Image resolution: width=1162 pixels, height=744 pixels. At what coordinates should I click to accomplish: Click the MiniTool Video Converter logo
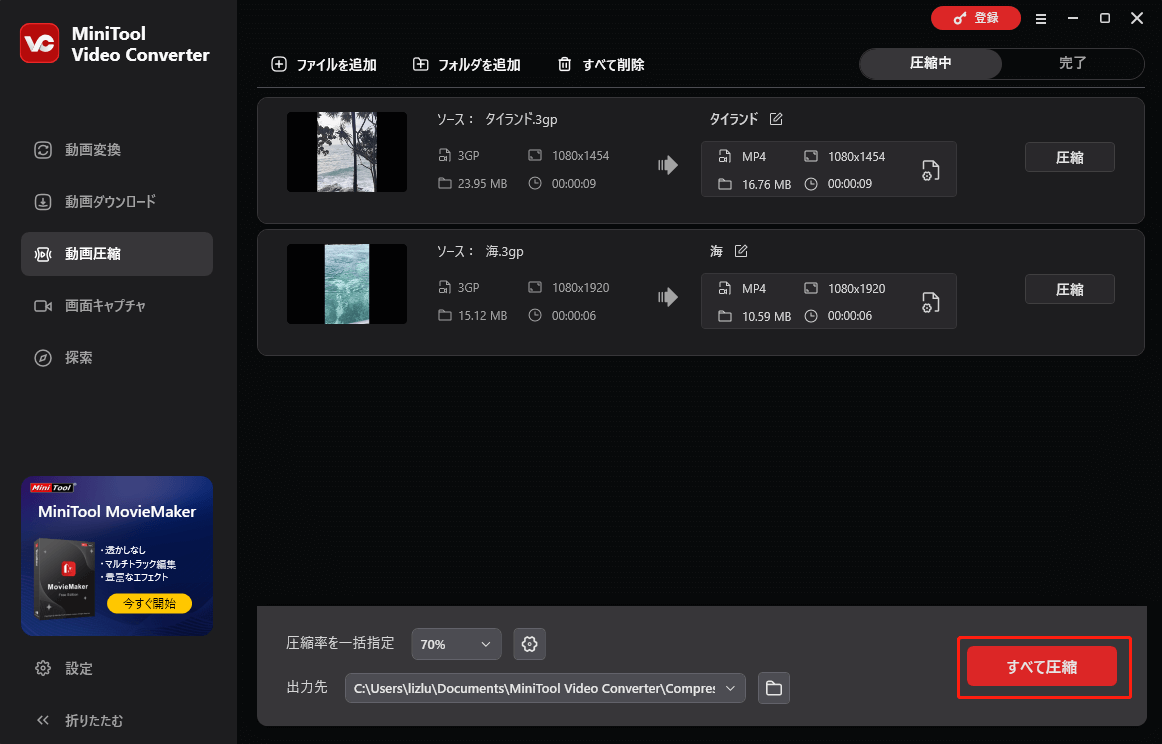[39, 44]
